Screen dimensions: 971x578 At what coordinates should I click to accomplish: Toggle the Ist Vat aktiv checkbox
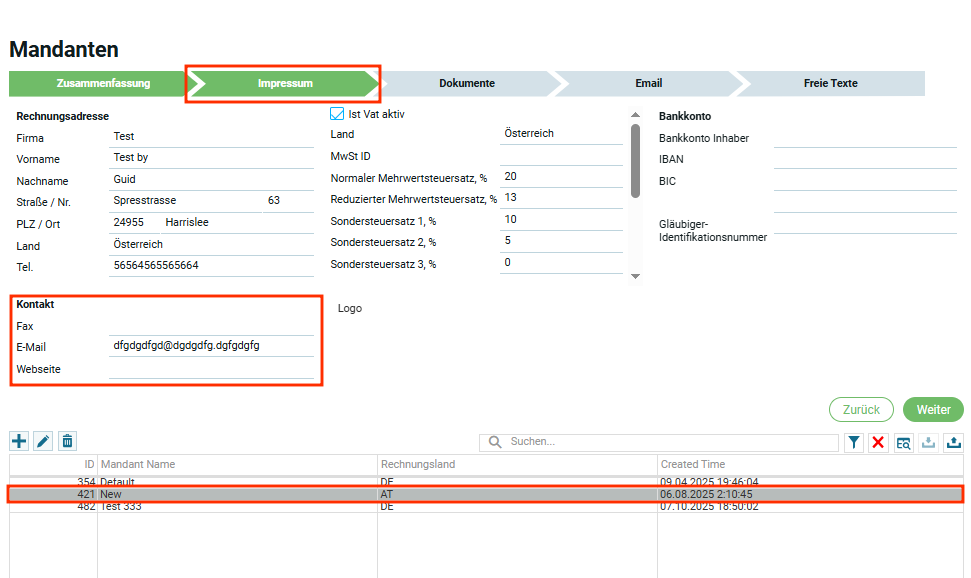click(337, 114)
